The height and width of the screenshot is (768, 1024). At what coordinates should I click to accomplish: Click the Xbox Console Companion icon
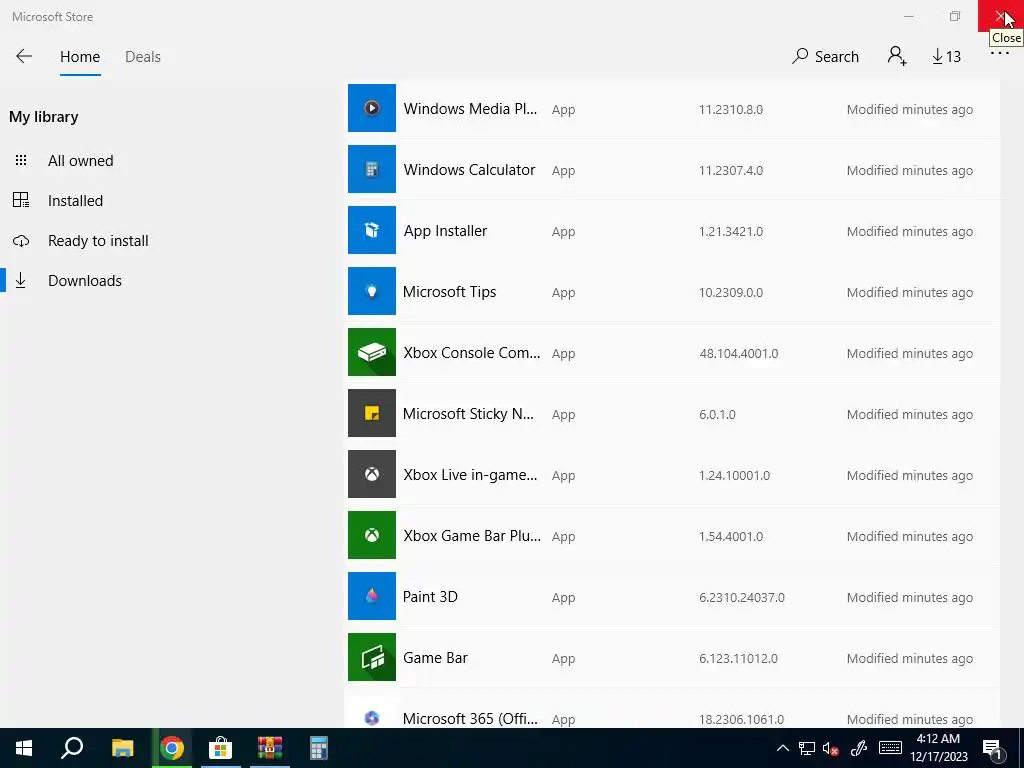click(372, 352)
